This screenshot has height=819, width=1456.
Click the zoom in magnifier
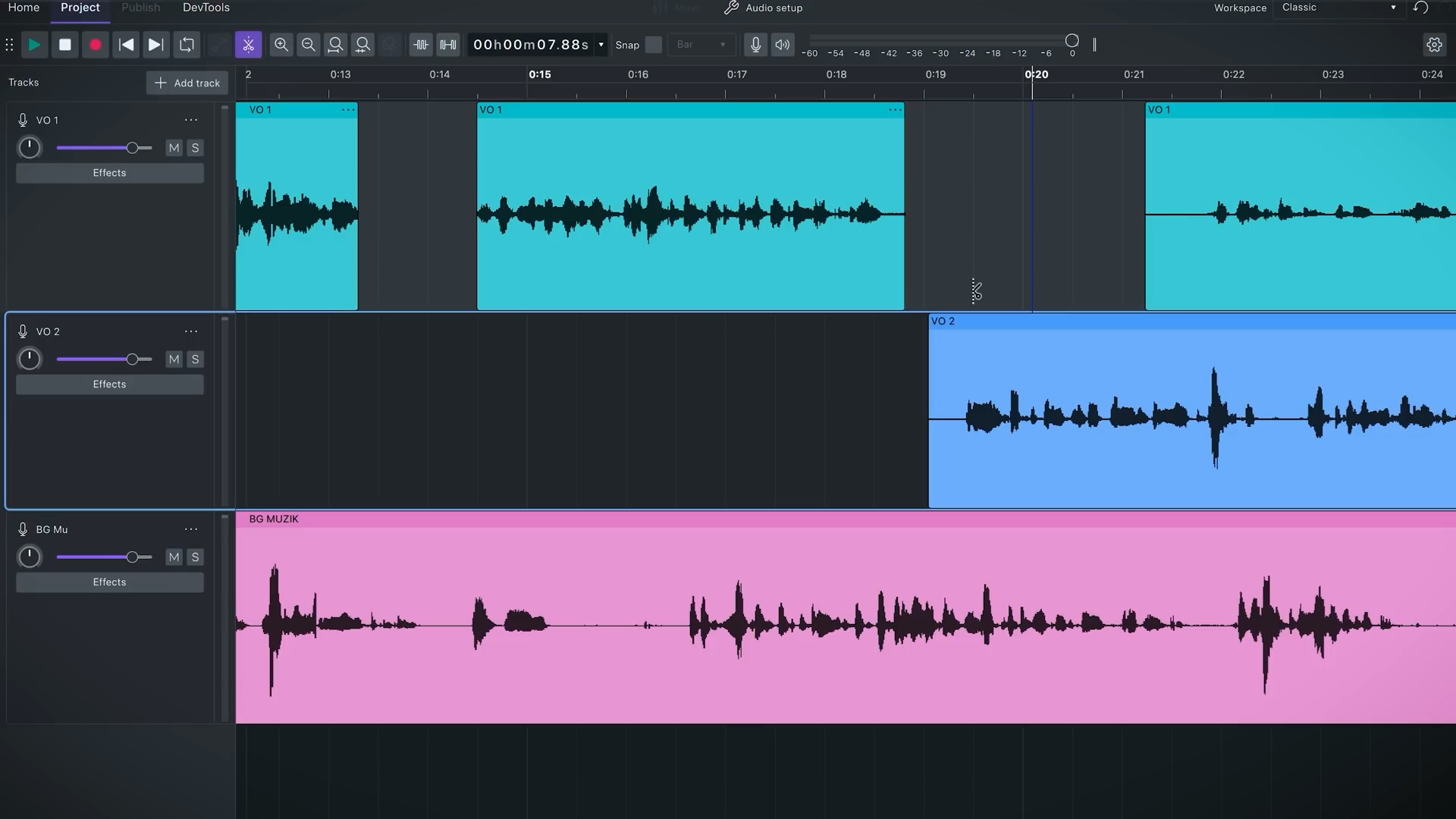coord(281,45)
